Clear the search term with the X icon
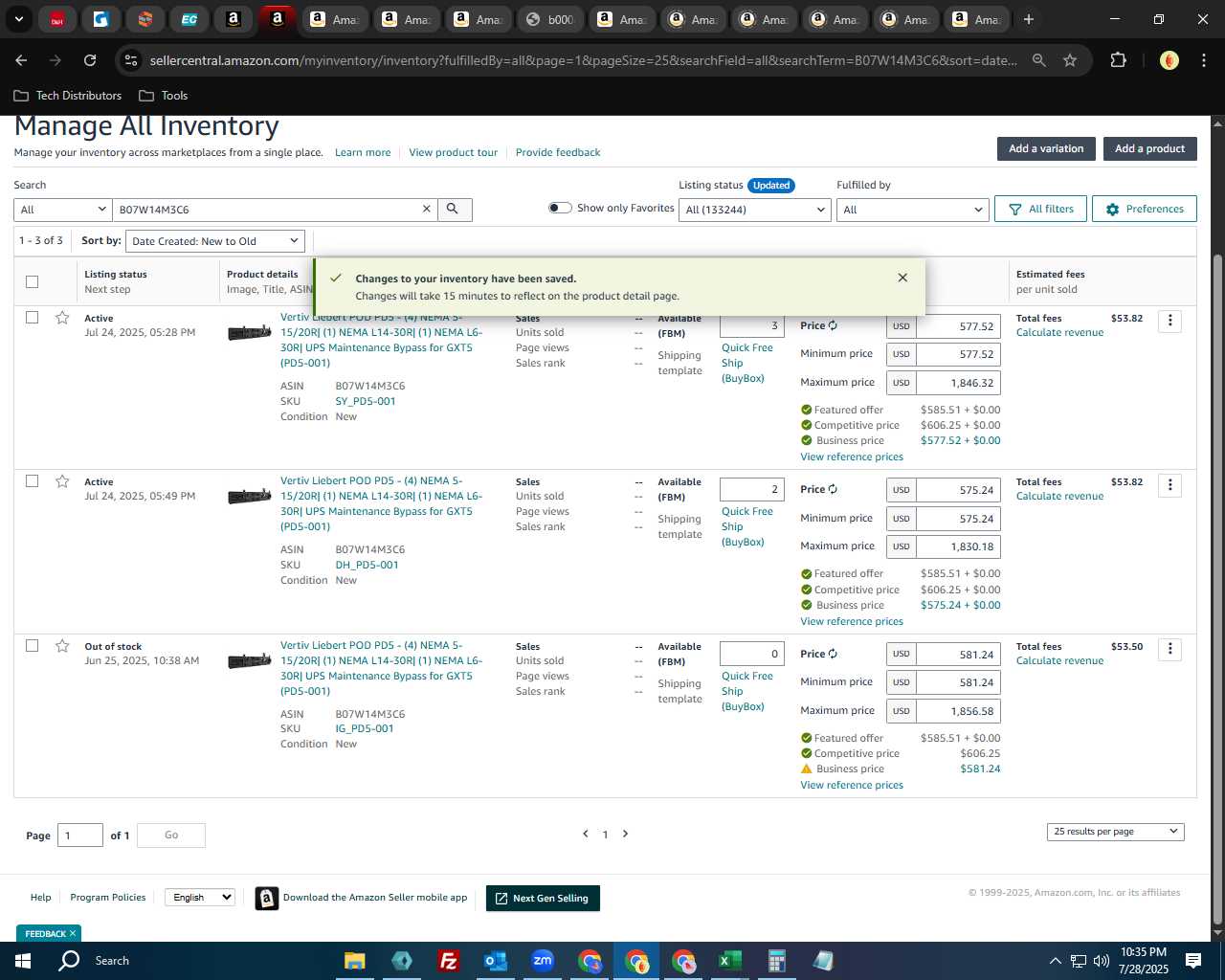The image size is (1225, 980). pos(427,209)
